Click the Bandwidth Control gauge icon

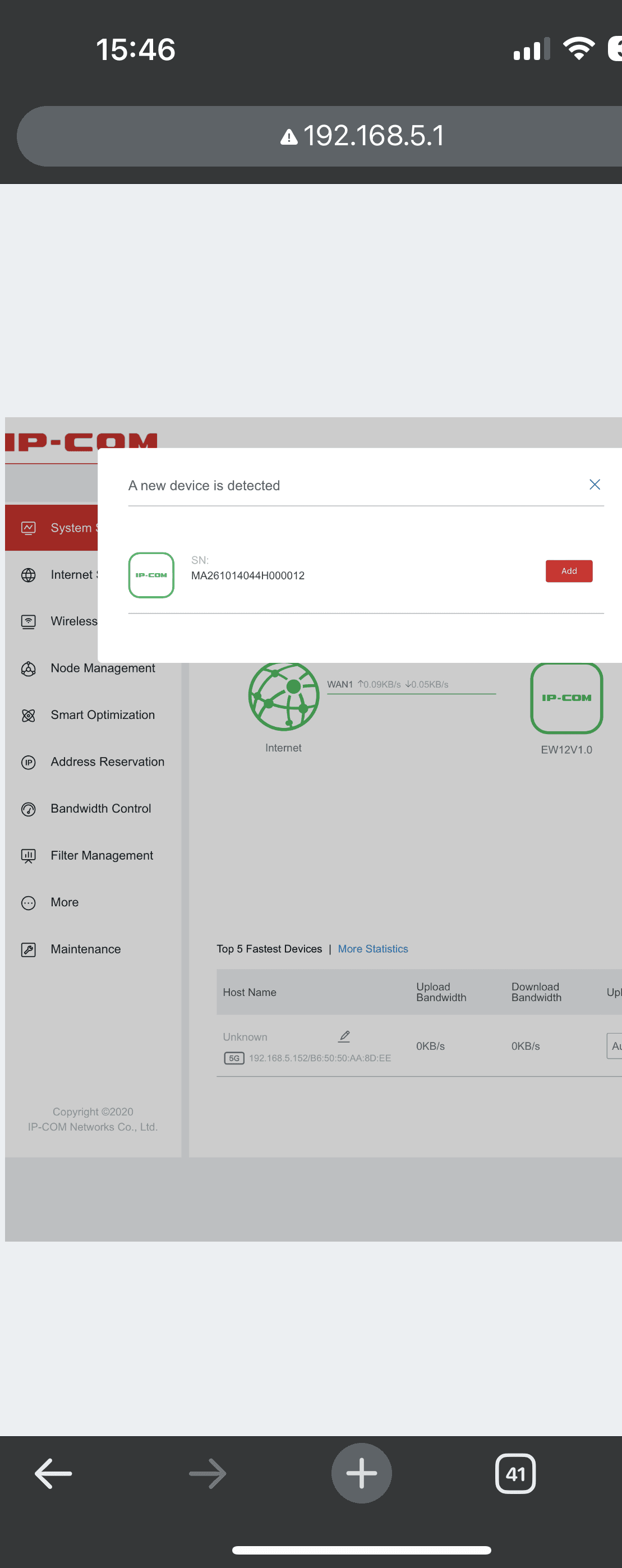pos(29,809)
